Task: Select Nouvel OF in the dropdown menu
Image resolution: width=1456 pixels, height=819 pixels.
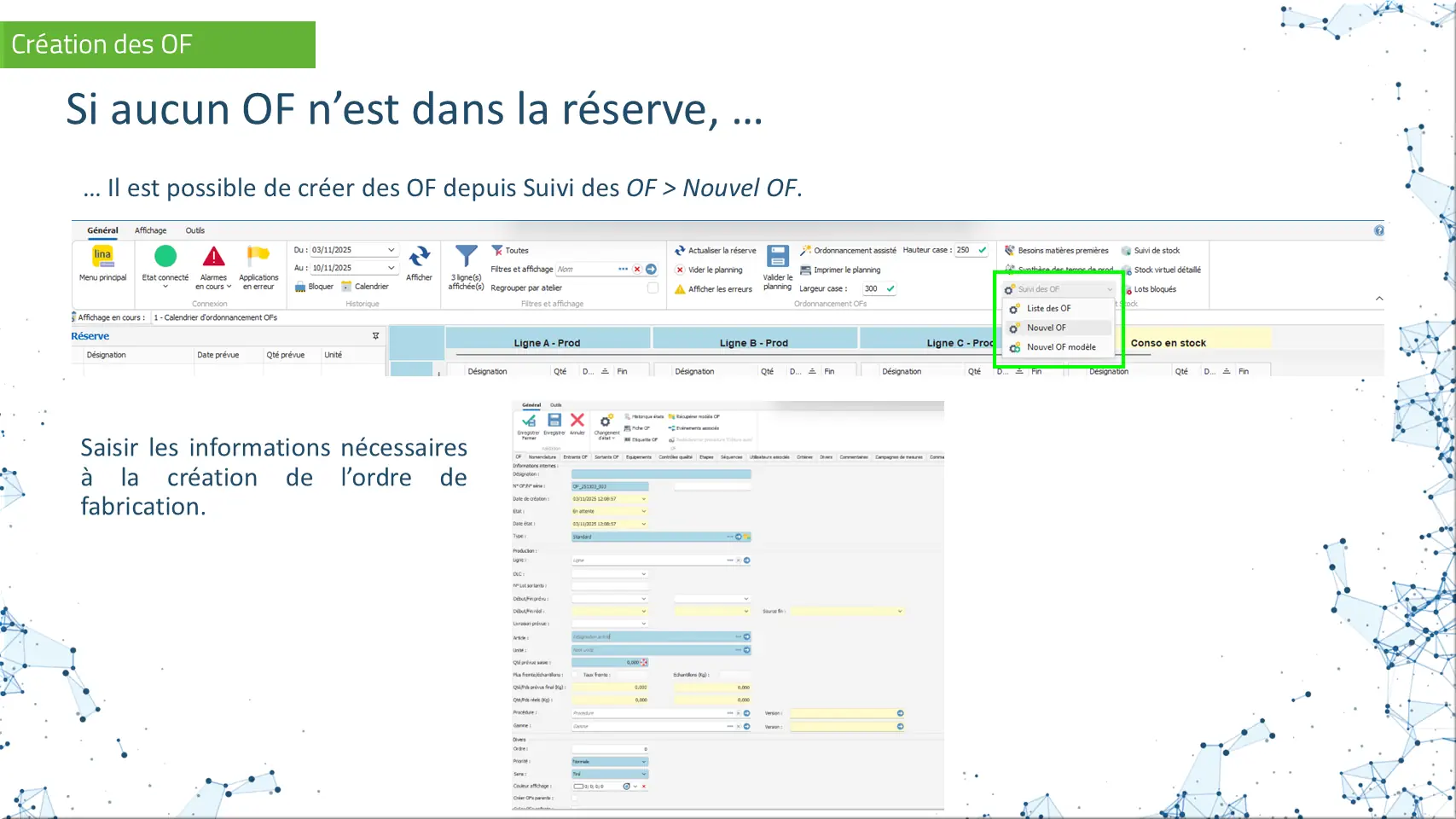Action: [1047, 328]
